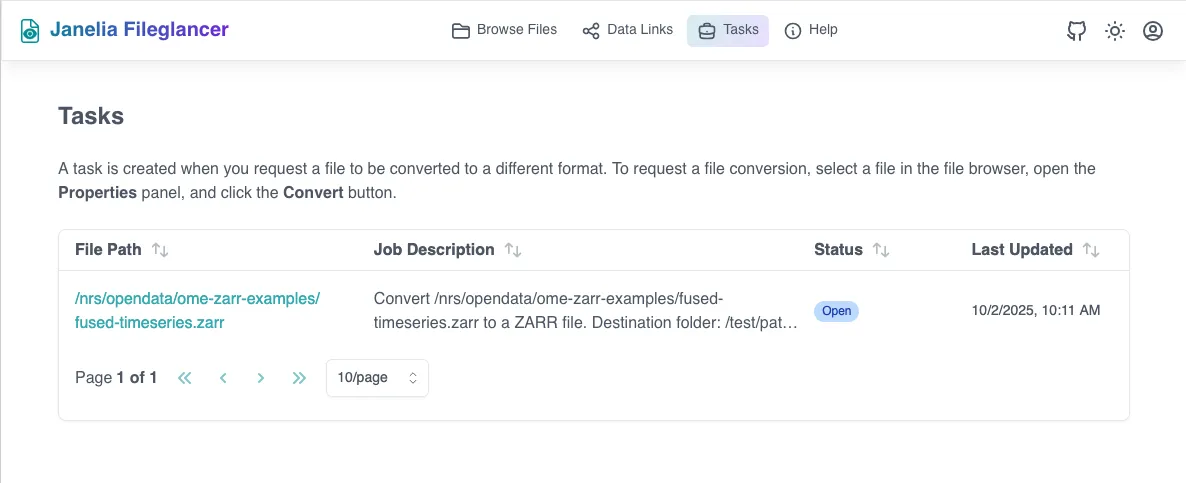The height and width of the screenshot is (483, 1186).
Task: Sort by Last Updated column arrows
Action: 1091,250
